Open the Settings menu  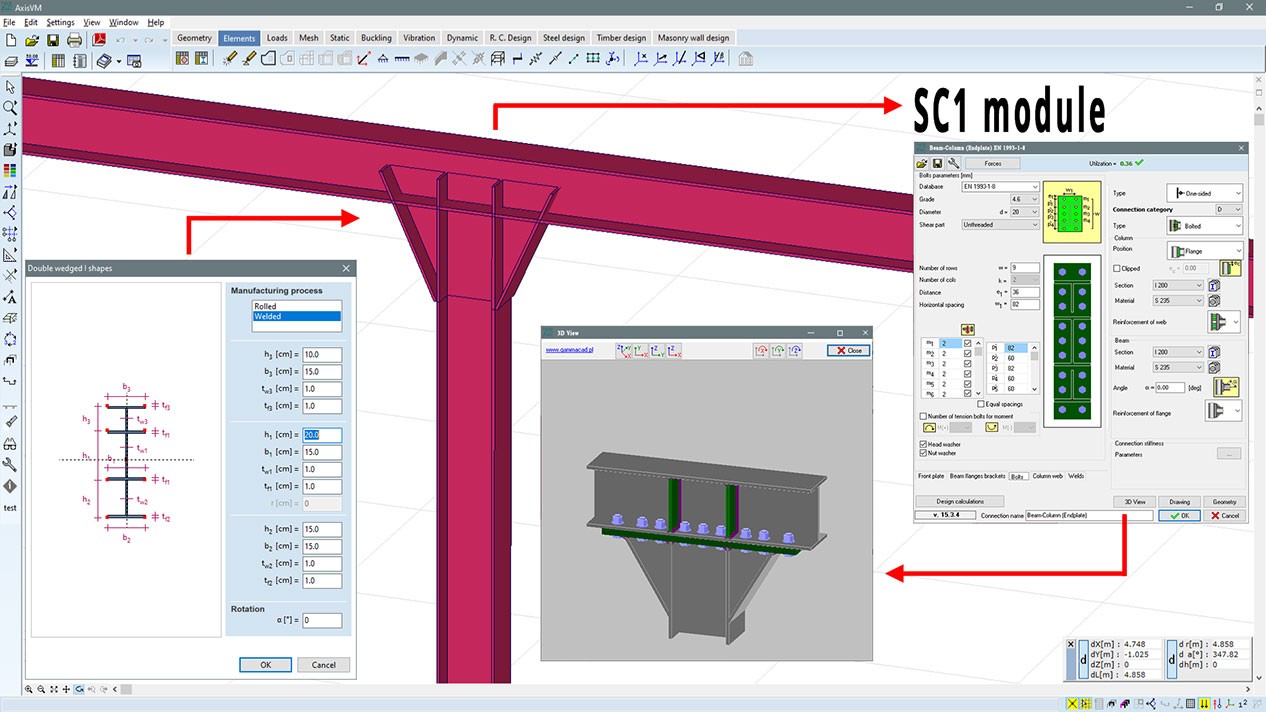click(60, 22)
